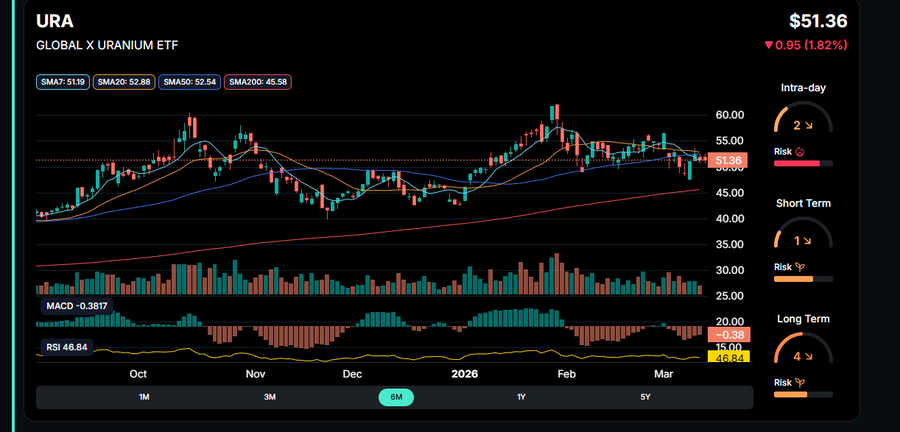Click the 30.00 price axis label

coord(729,270)
